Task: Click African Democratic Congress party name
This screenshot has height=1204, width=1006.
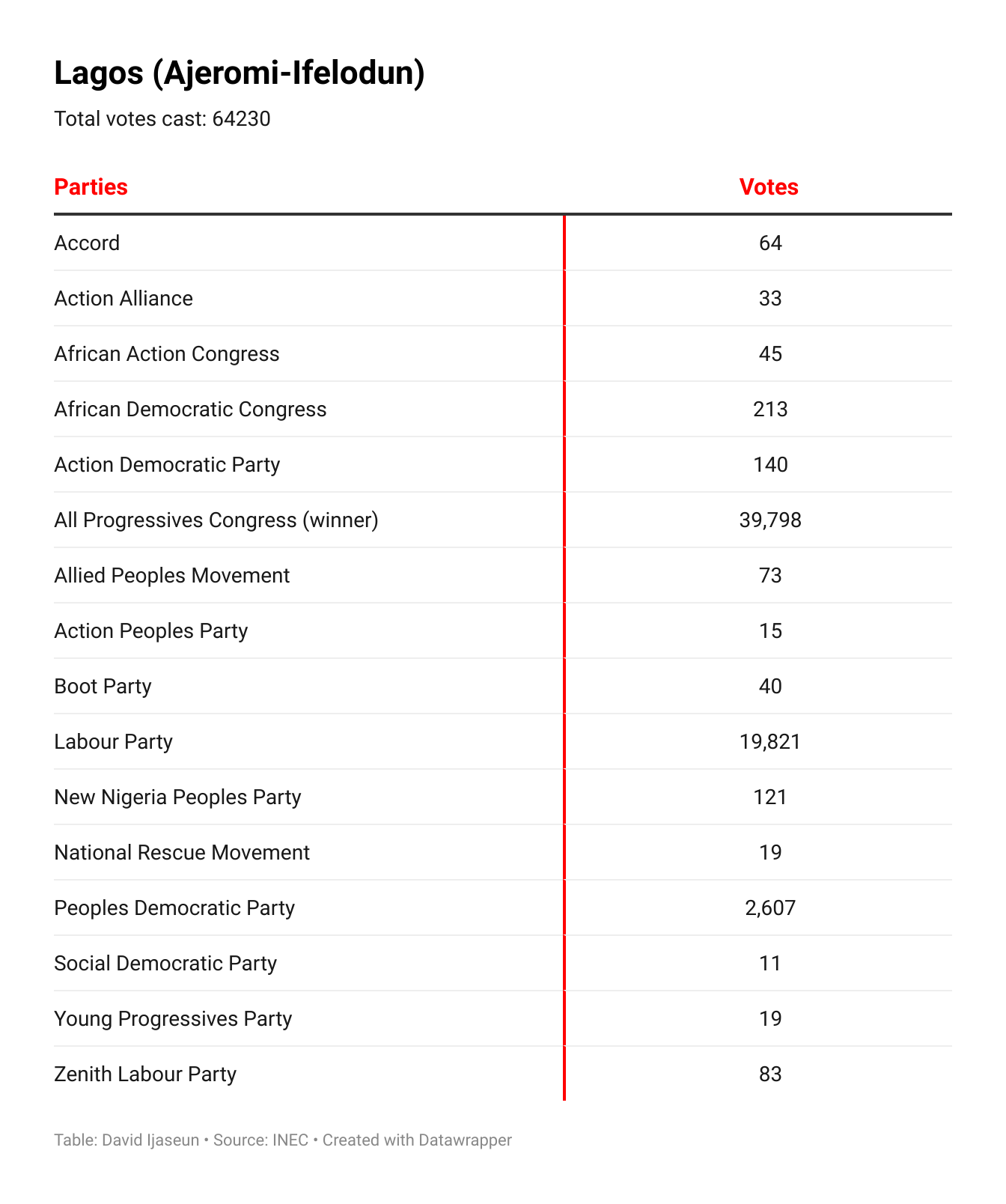Action: tap(190, 410)
